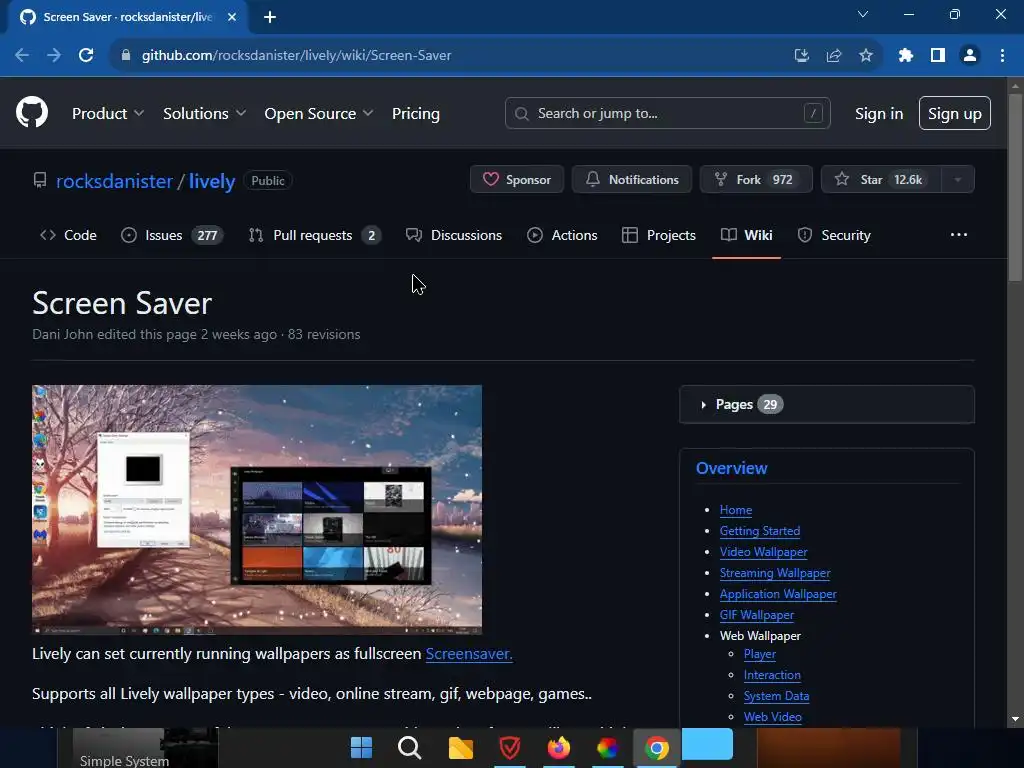Open the red shield app in taskbar
Screen dimensions: 1024x768
point(509,748)
